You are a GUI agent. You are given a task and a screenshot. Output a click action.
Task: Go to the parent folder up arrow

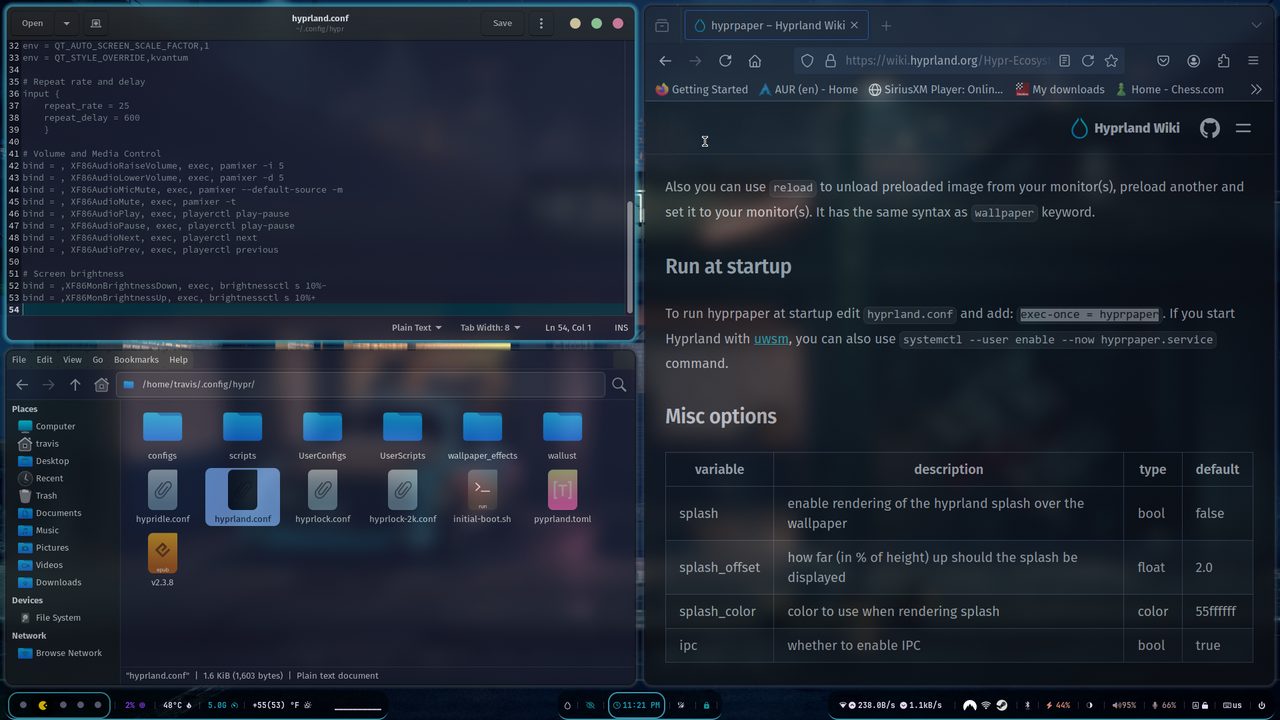(x=75, y=384)
